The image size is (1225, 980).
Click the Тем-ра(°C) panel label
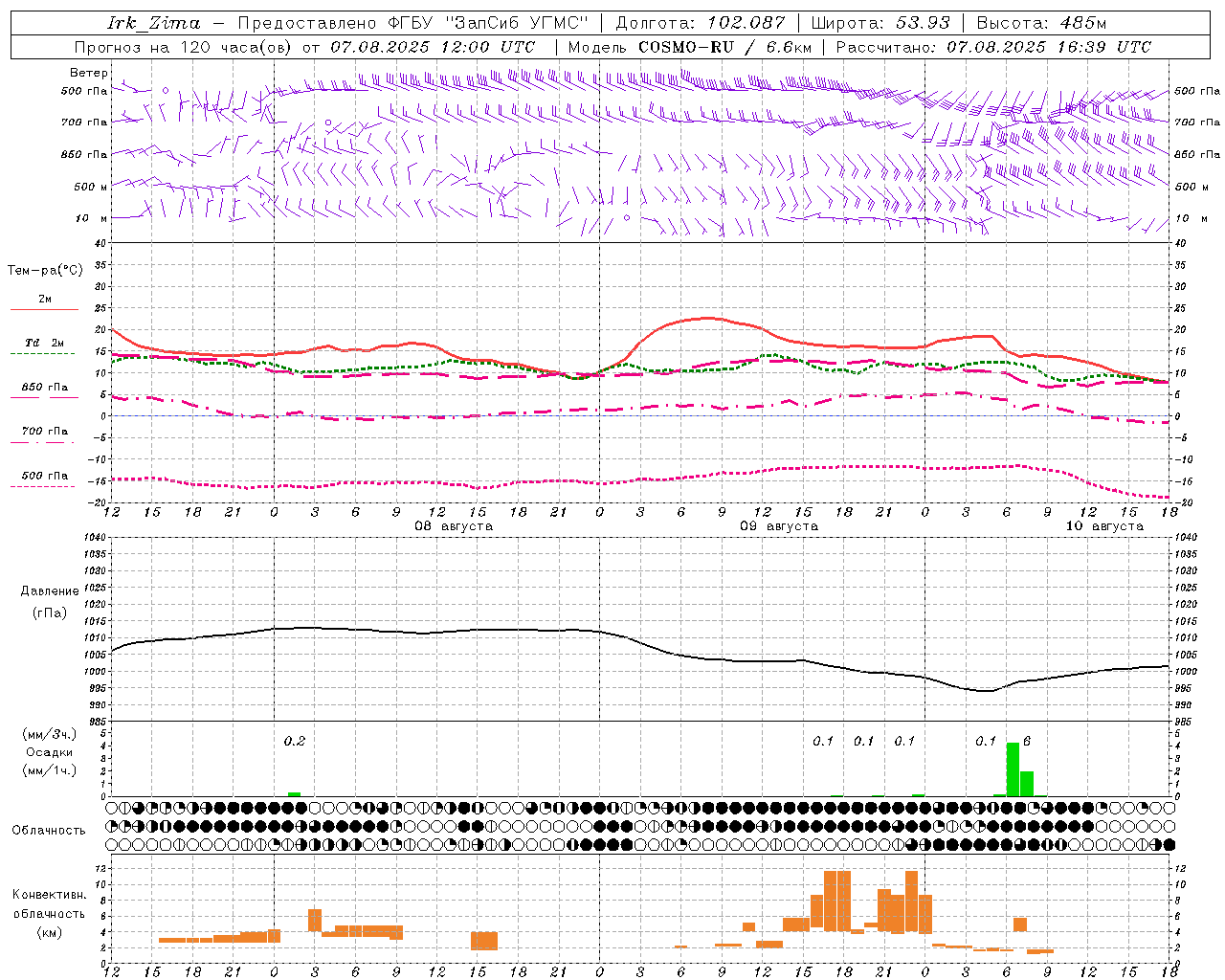(x=45, y=271)
